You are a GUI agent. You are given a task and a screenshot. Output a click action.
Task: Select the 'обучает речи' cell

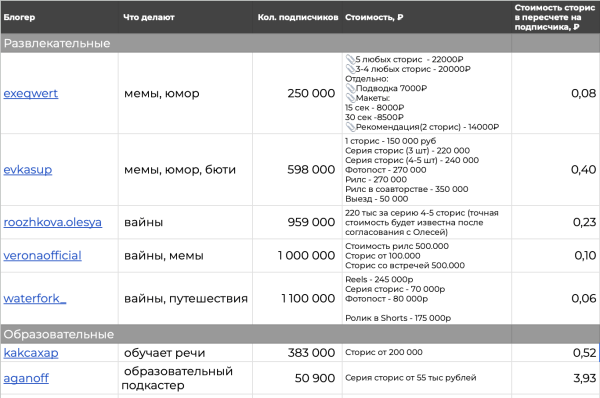(x=186, y=352)
